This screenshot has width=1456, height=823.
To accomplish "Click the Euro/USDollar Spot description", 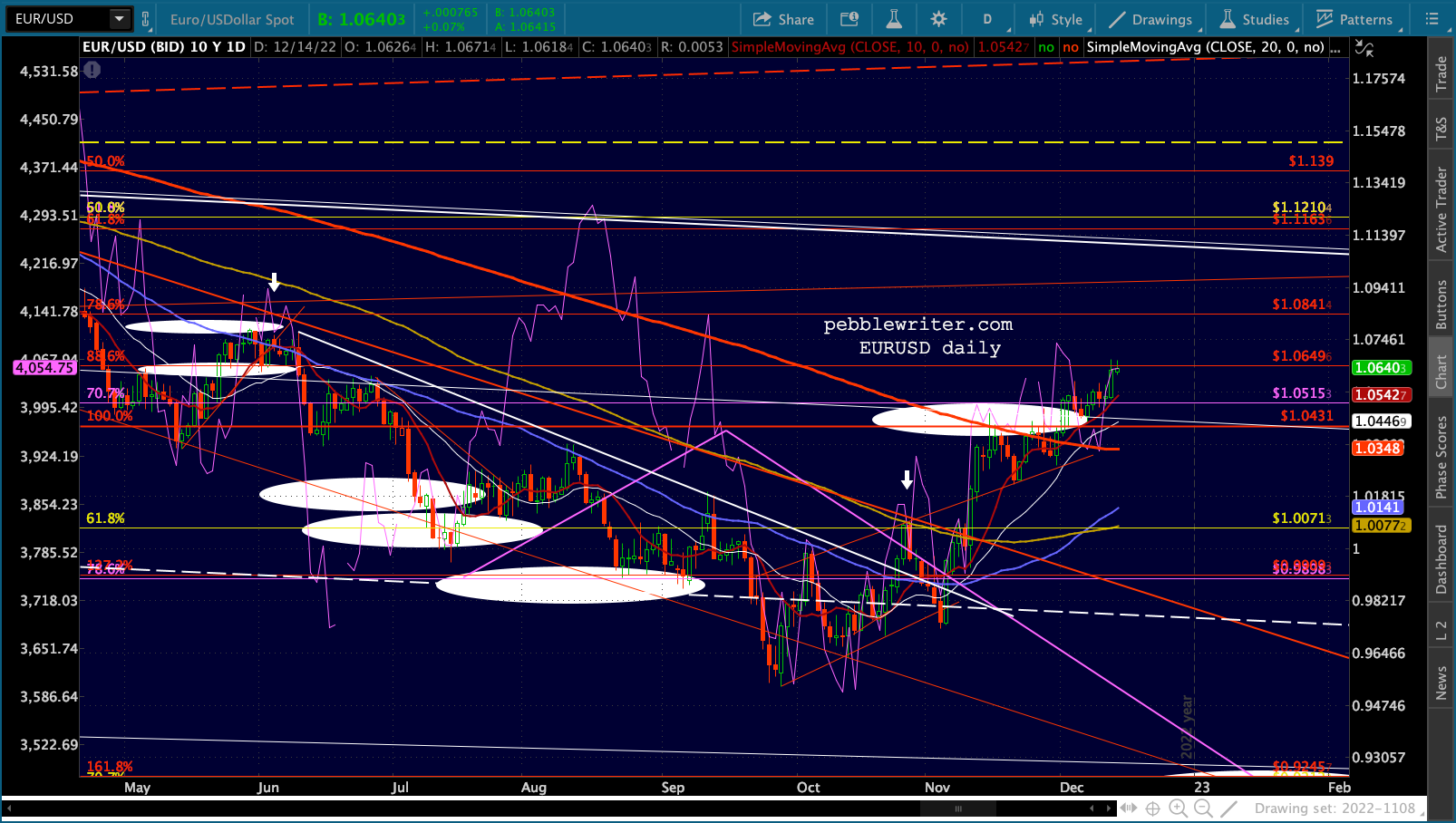I will (x=232, y=19).
